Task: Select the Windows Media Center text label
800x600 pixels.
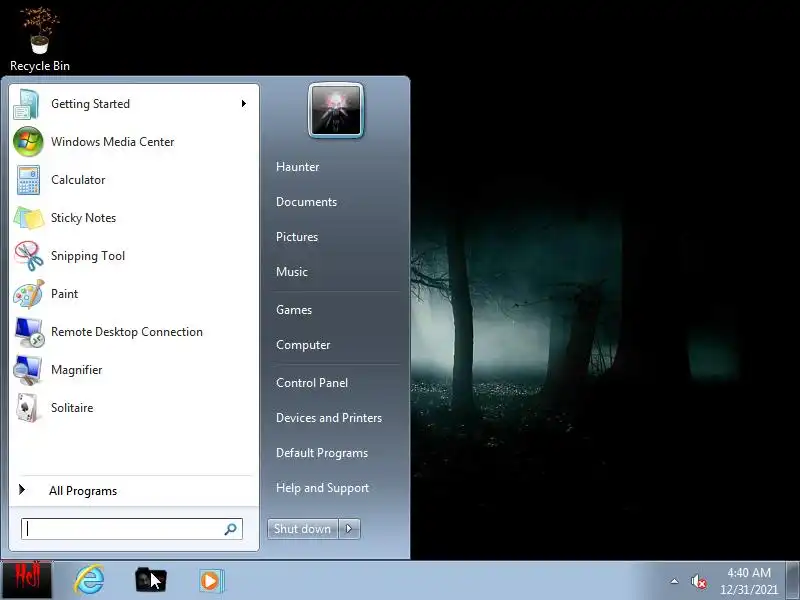Action: [x=113, y=142]
